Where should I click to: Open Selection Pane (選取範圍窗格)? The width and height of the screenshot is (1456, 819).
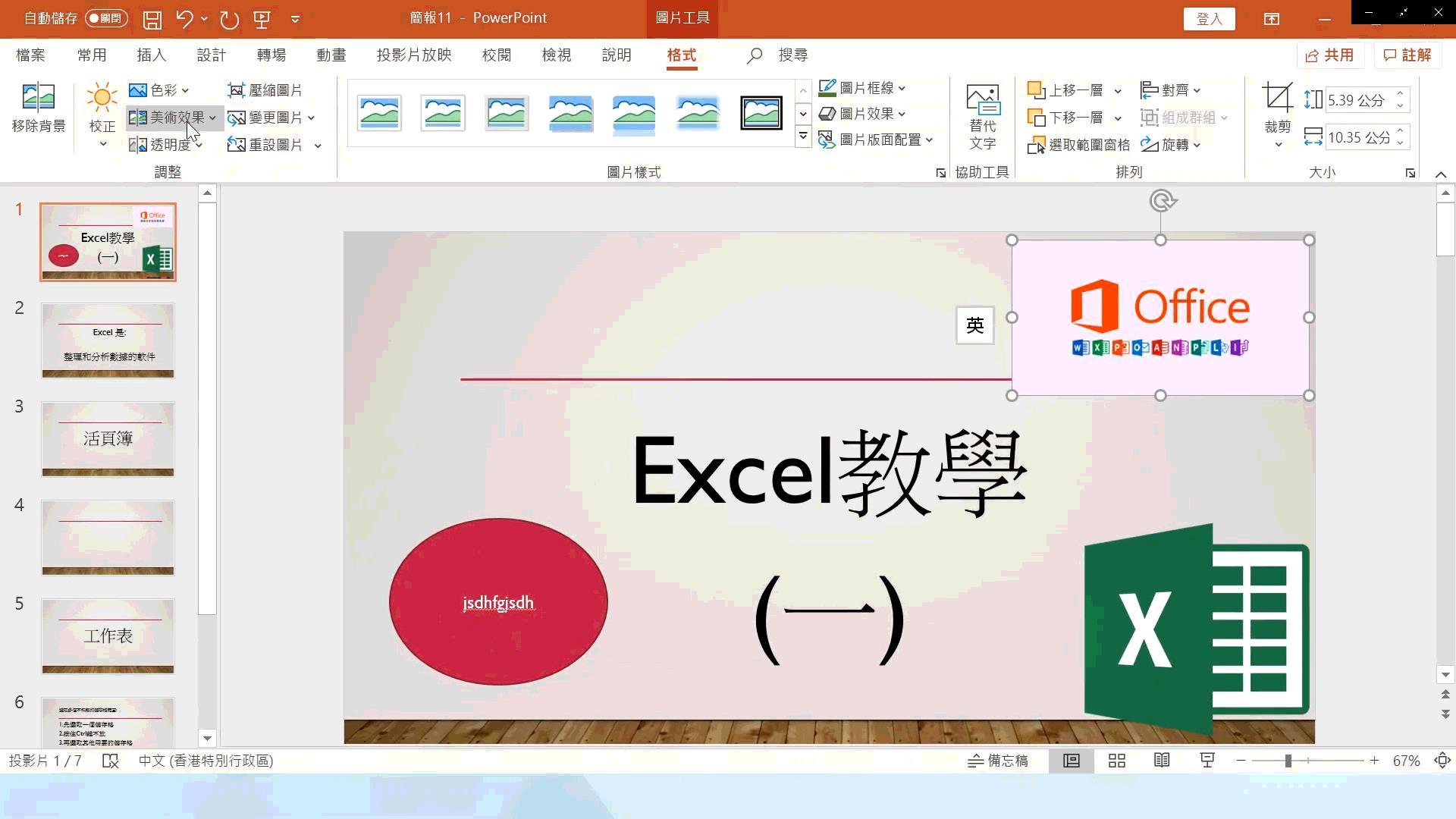pos(1078,145)
